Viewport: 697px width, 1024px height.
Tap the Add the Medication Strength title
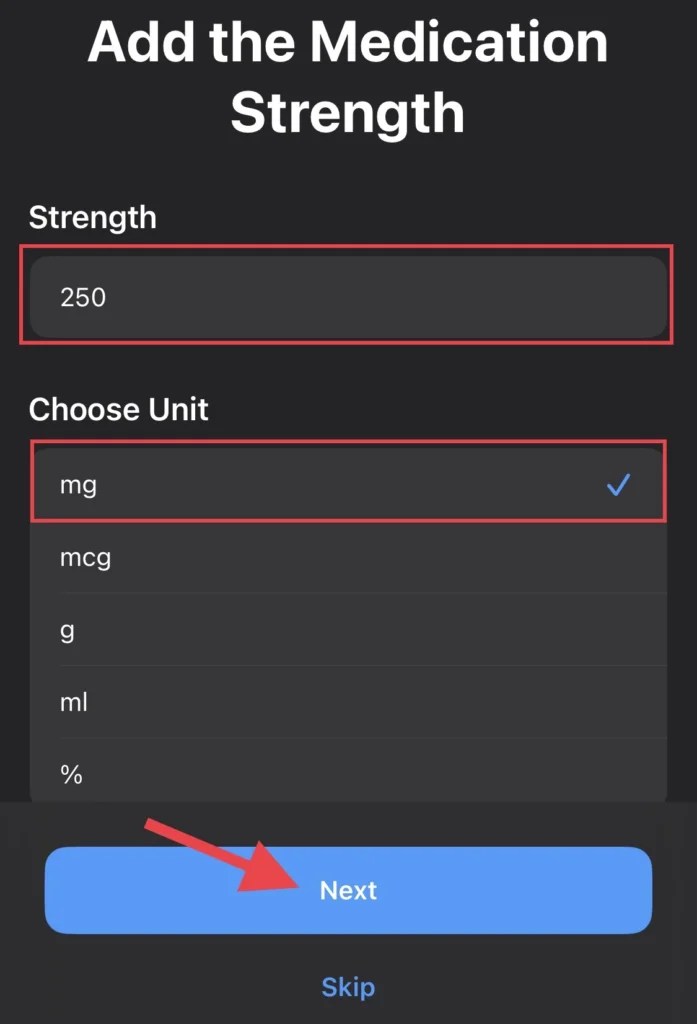[348, 75]
